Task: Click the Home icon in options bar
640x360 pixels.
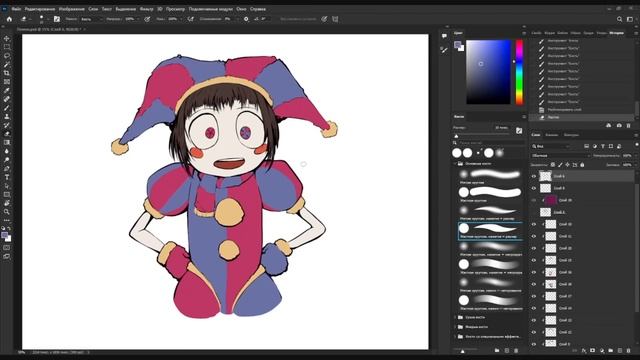Action: tap(9, 19)
